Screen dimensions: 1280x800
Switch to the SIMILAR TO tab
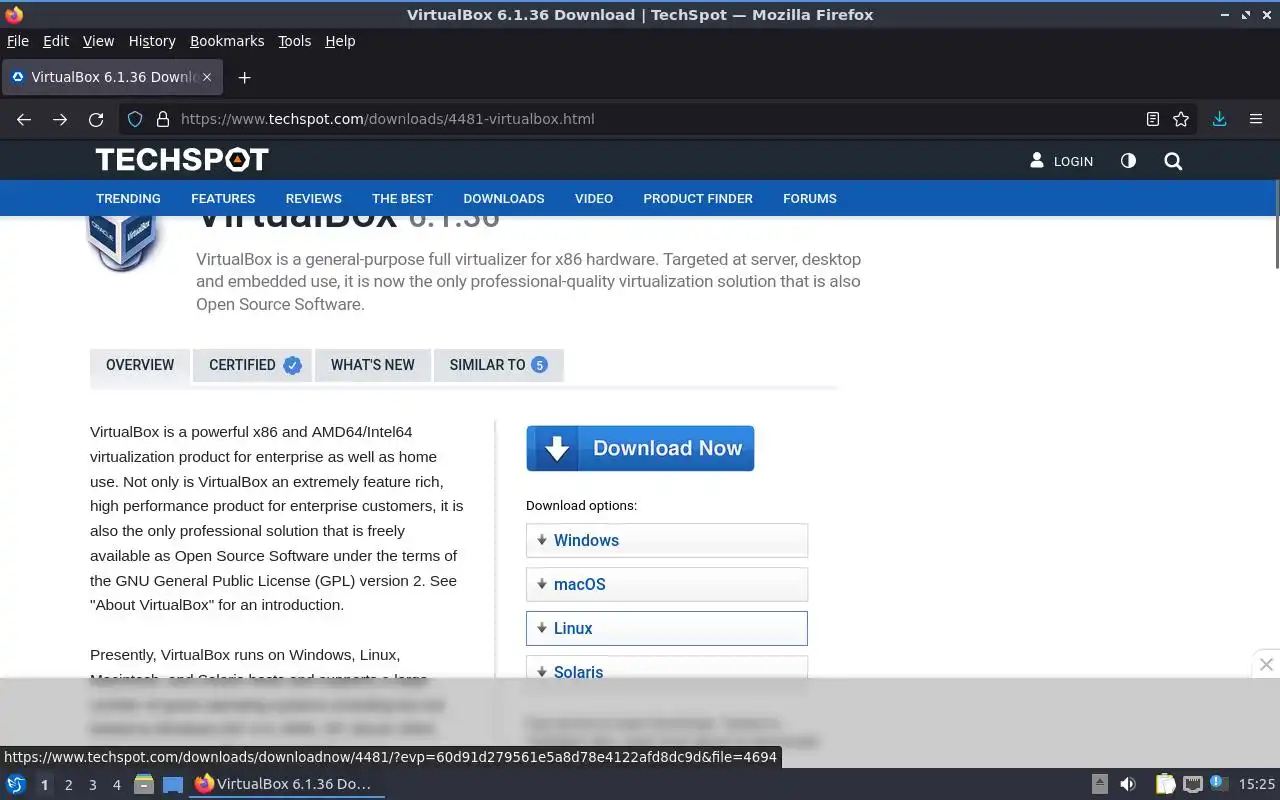[498, 365]
